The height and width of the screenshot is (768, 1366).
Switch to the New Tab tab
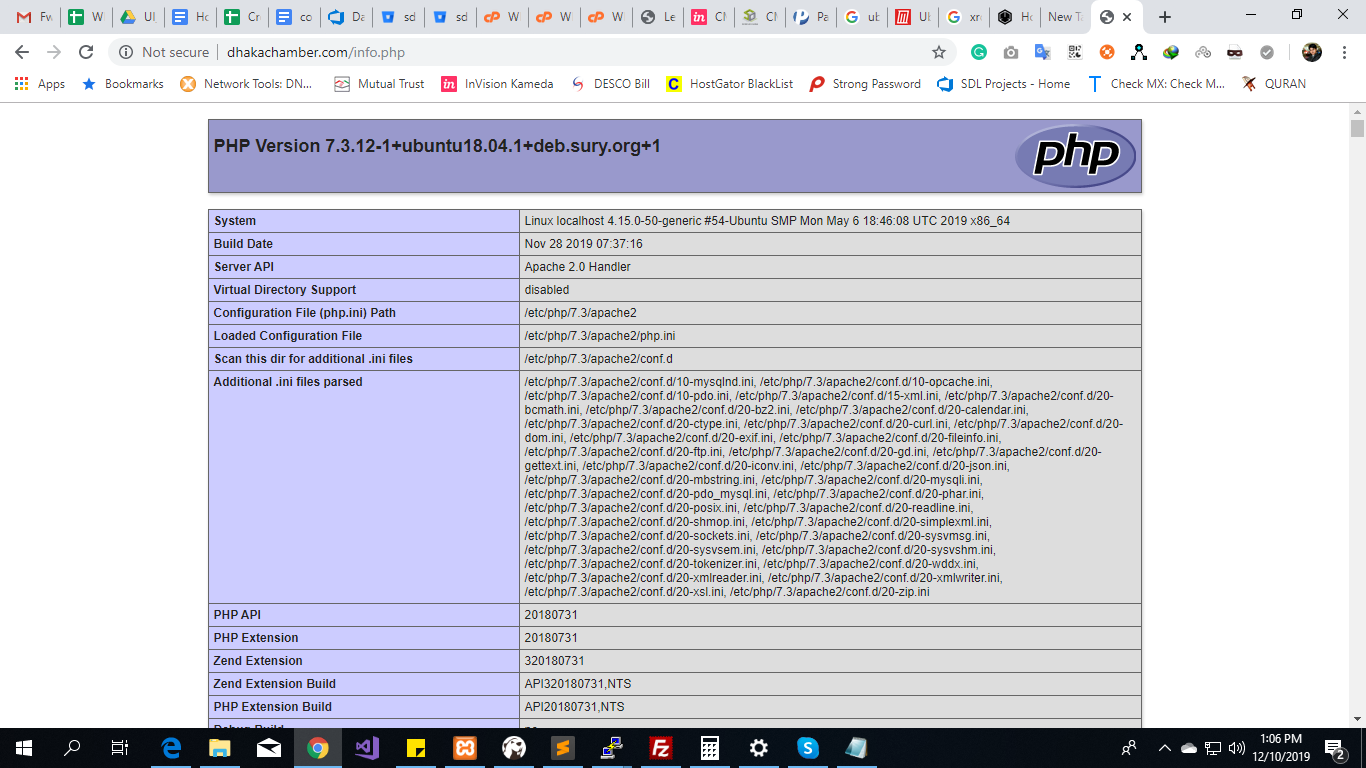pos(1063,17)
